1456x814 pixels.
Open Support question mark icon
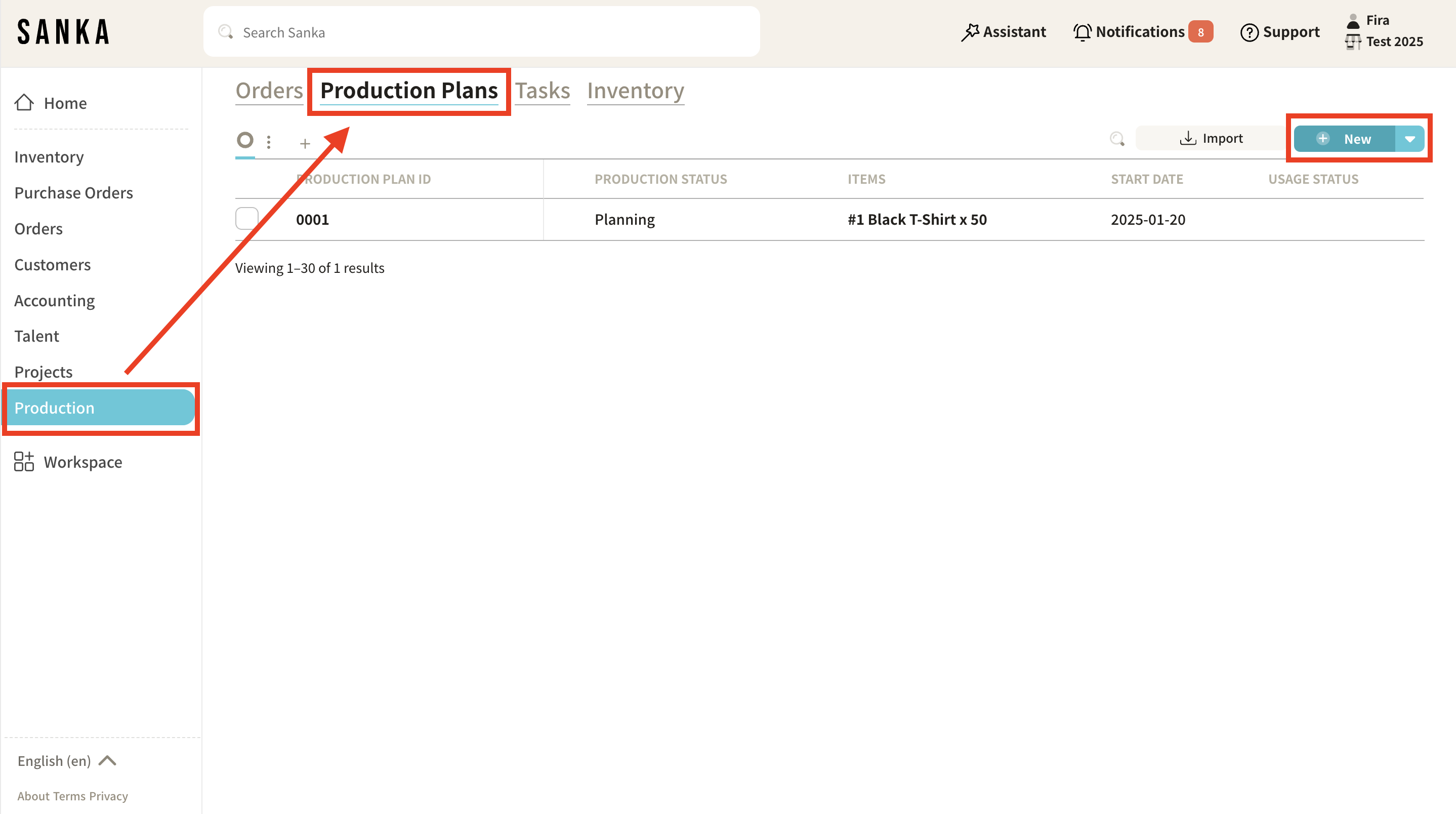(x=1249, y=32)
